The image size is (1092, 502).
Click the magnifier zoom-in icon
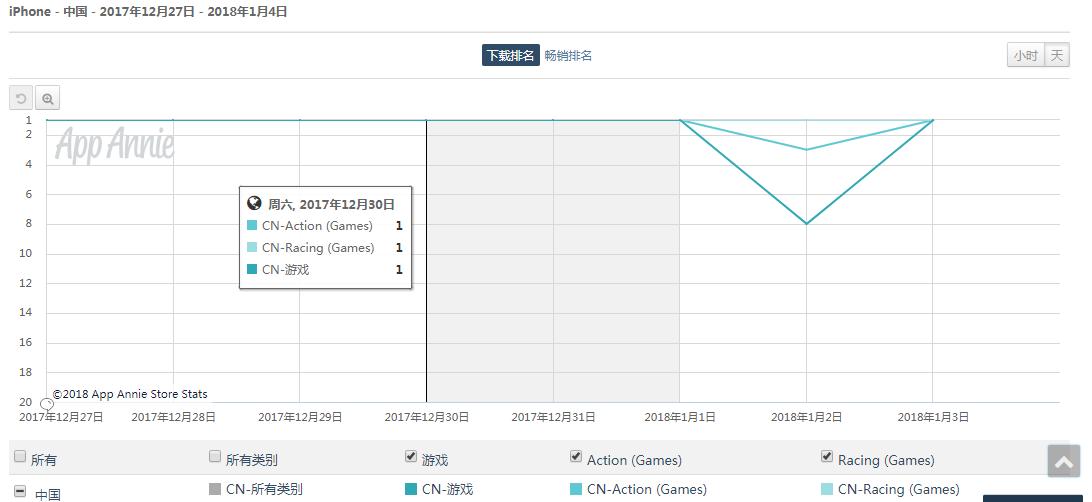tap(47, 98)
